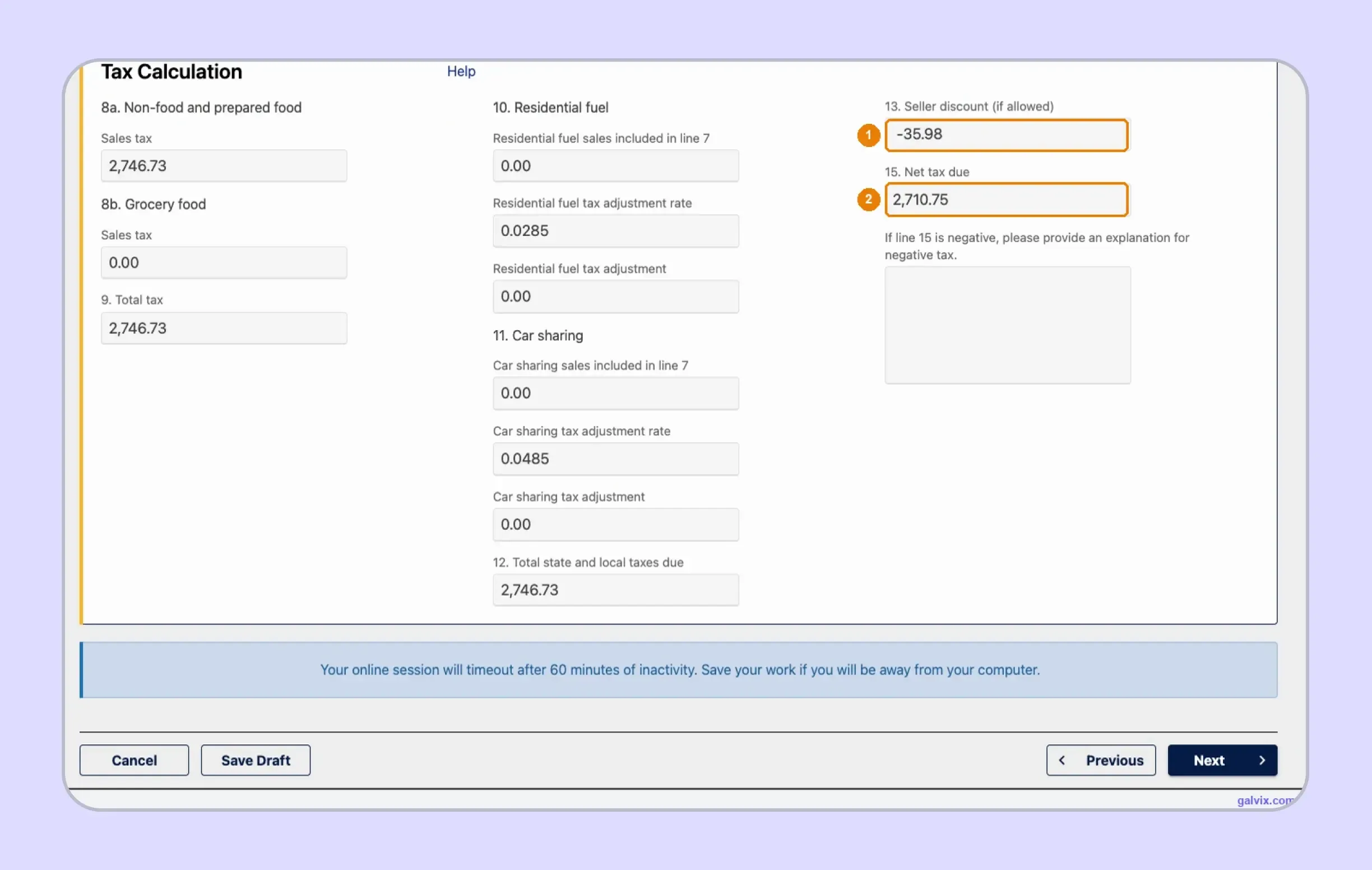The image size is (1372, 870).
Task: Click the '12. Total state and local taxes due' label
Action: (588, 562)
